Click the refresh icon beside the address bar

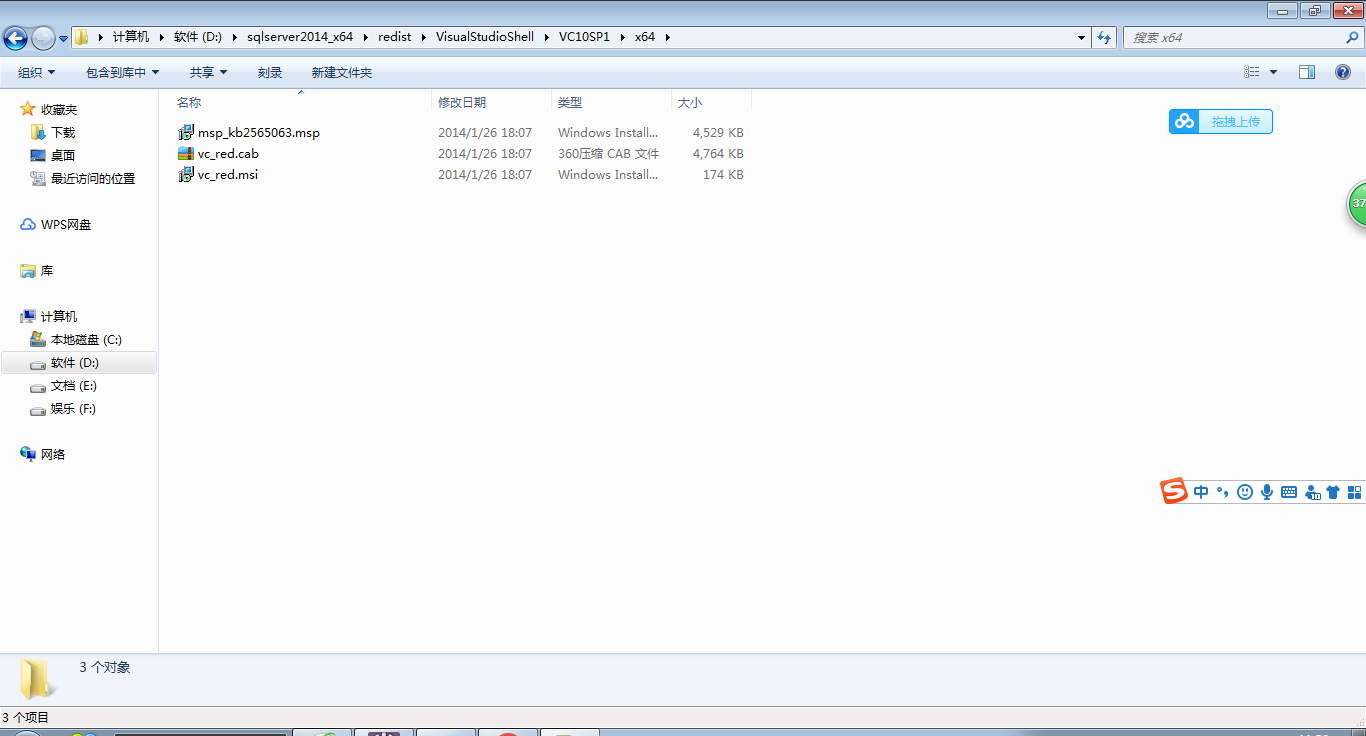(x=1102, y=36)
